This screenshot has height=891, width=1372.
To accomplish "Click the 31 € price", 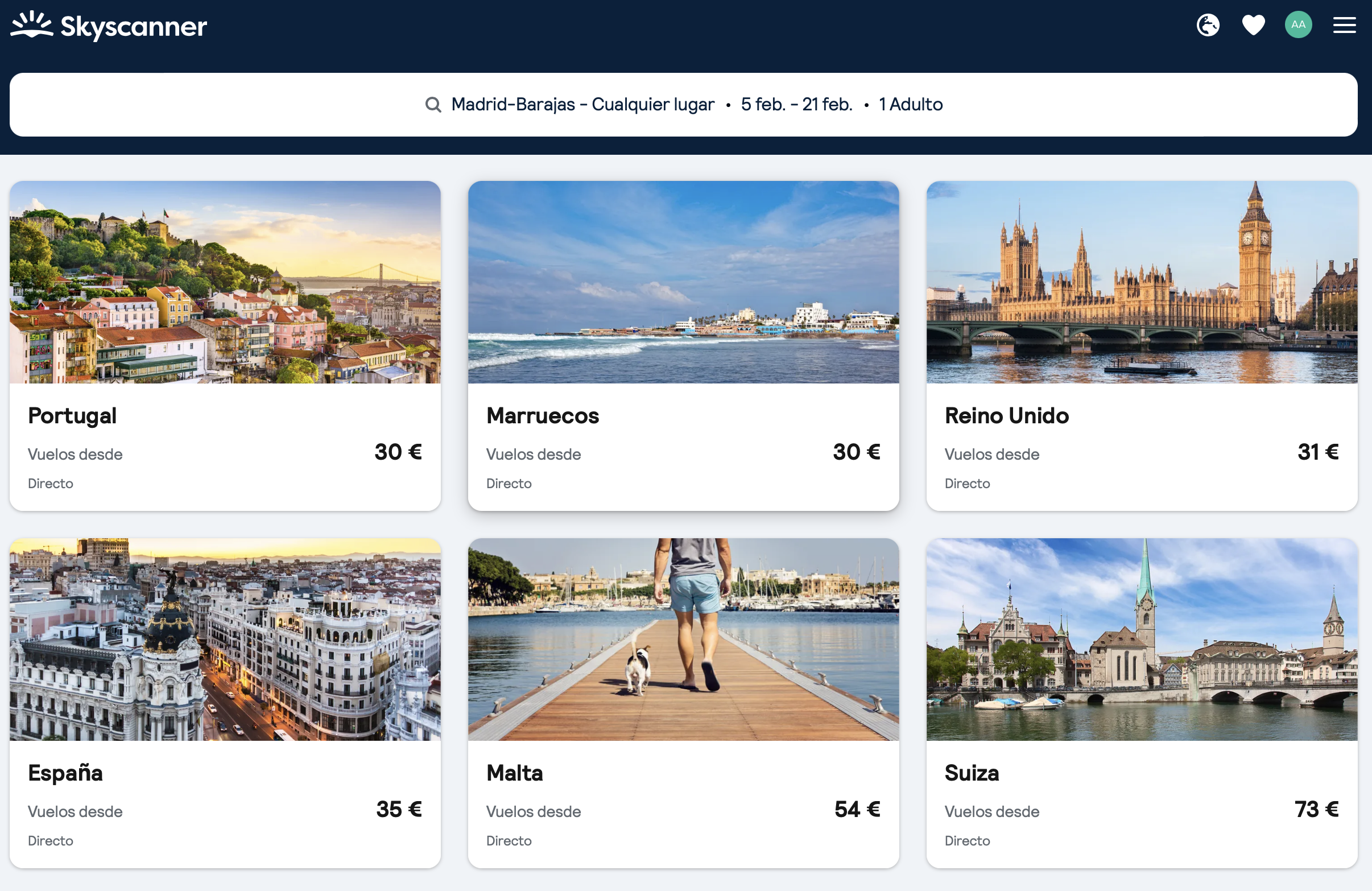I will (1318, 452).
